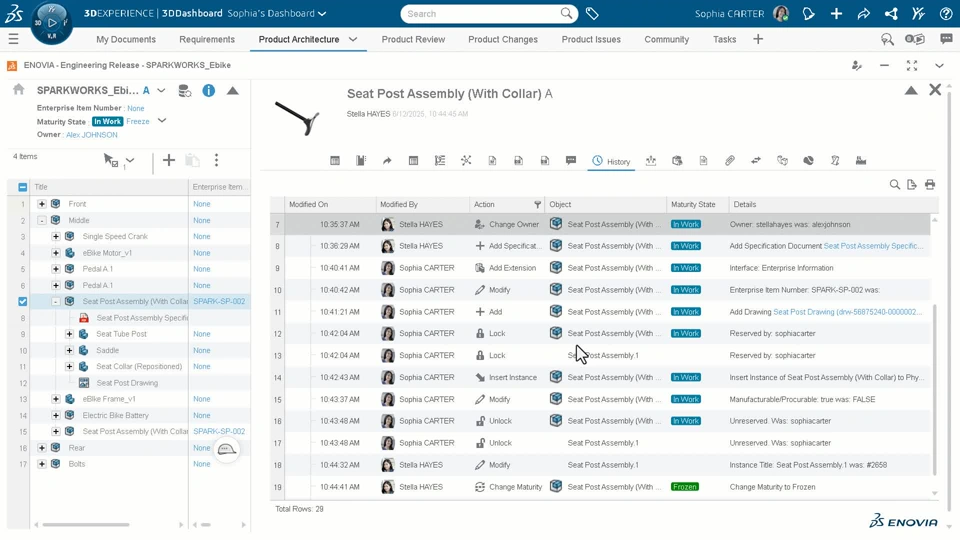960x540 pixels.
Task: Click the database settings icon beside SPARKWORKS title
Action: 184,91
